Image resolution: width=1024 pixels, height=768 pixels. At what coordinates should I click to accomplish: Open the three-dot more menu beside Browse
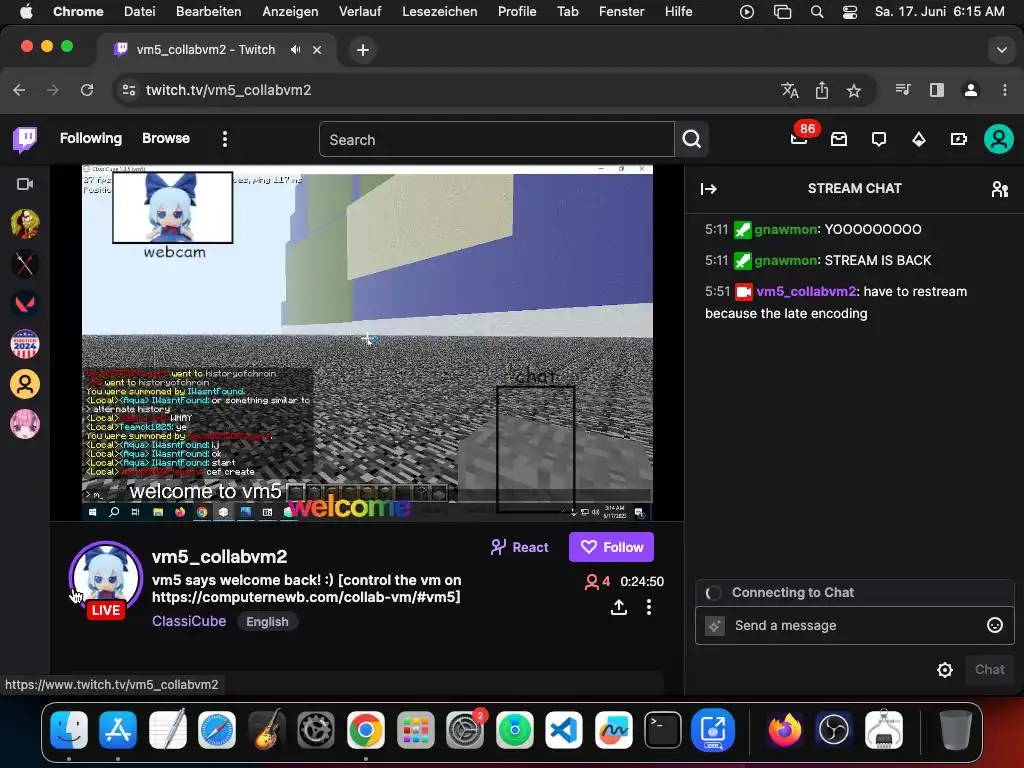pos(225,139)
